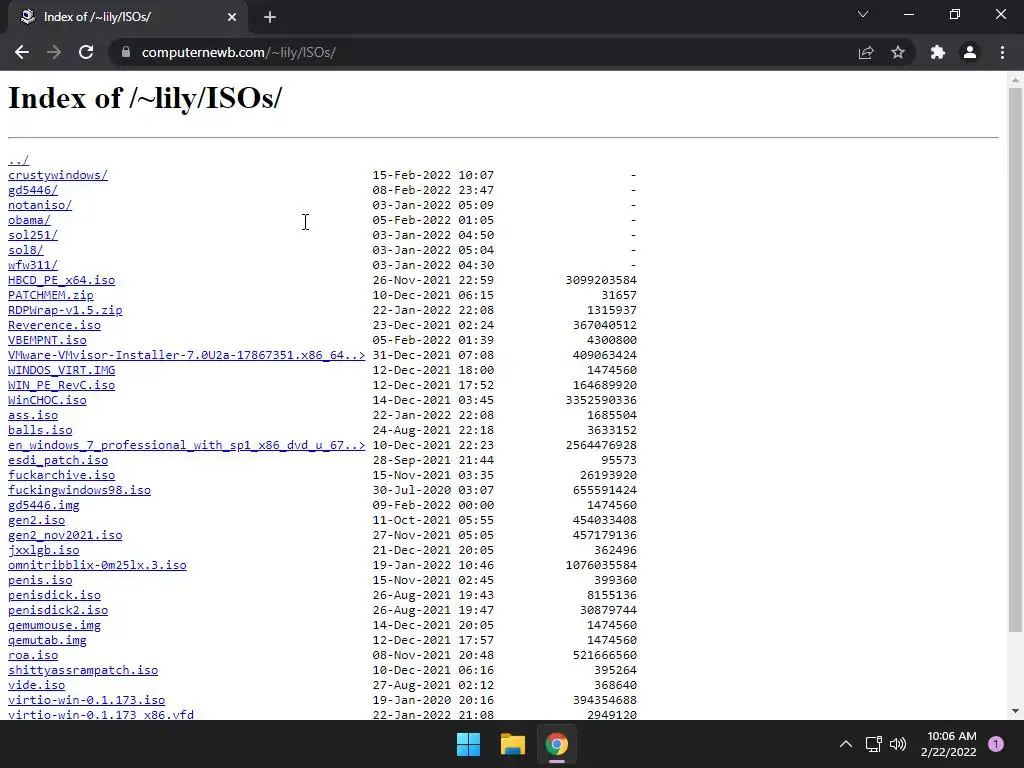1024x768 pixels.
Task: Open the sol8/ directory link
Action: tap(25, 250)
